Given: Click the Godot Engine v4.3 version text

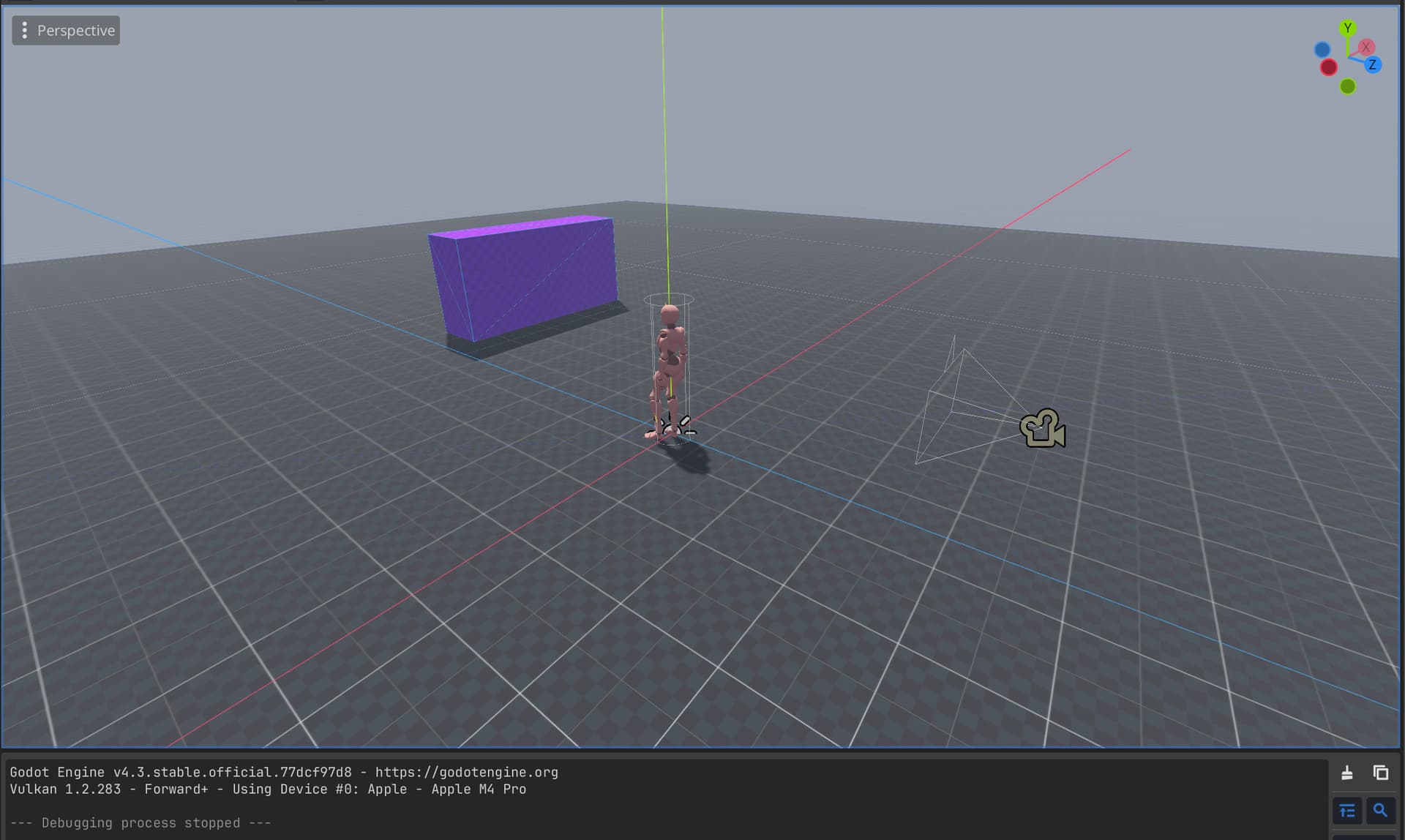Looking at the screenshot, I should click(x=180, y=772).
